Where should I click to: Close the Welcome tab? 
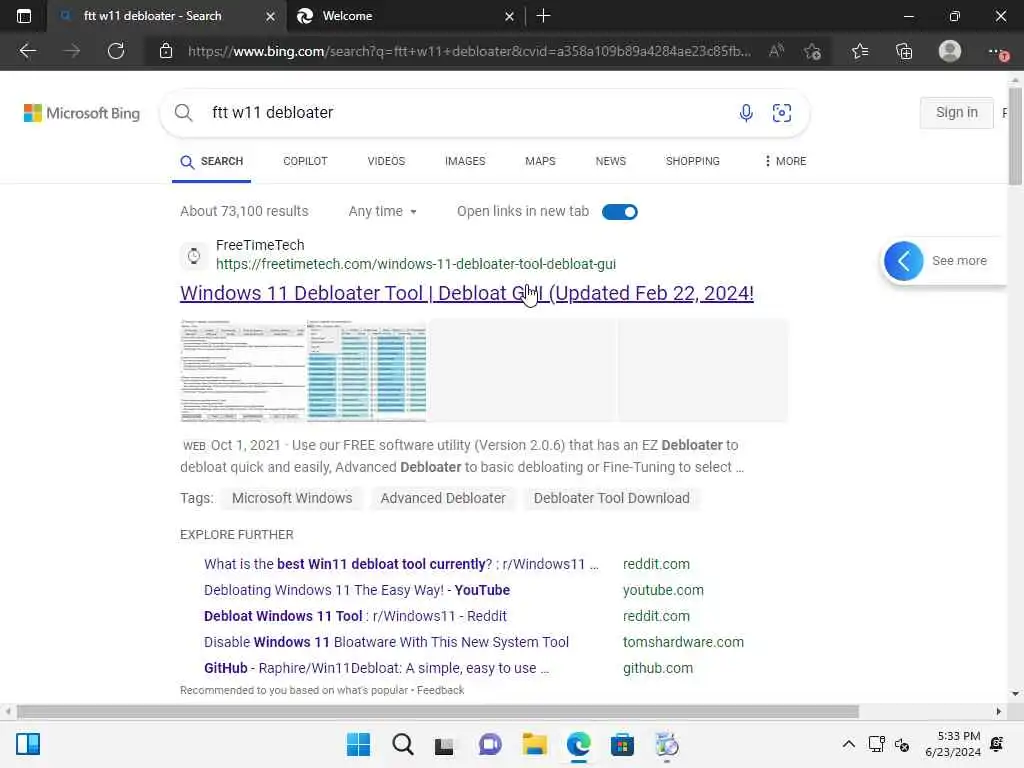point(509,16)
